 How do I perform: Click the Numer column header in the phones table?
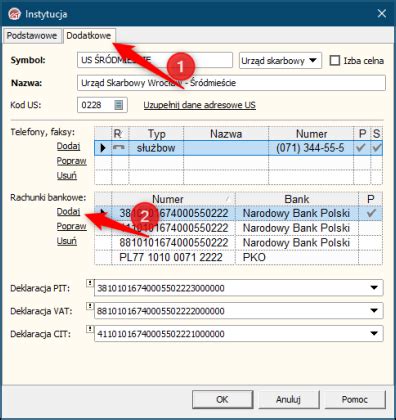click(311, 134)
